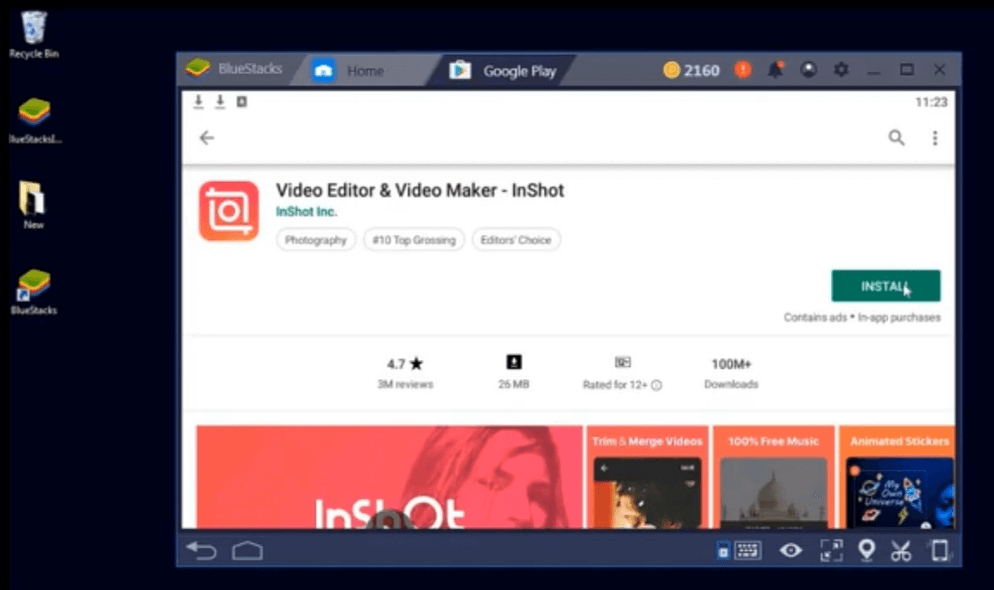Screen dimensions: 994x590
Task: Open the 4.7 star rating reviews
Action: pyautogui.click(x=405, y=373)
